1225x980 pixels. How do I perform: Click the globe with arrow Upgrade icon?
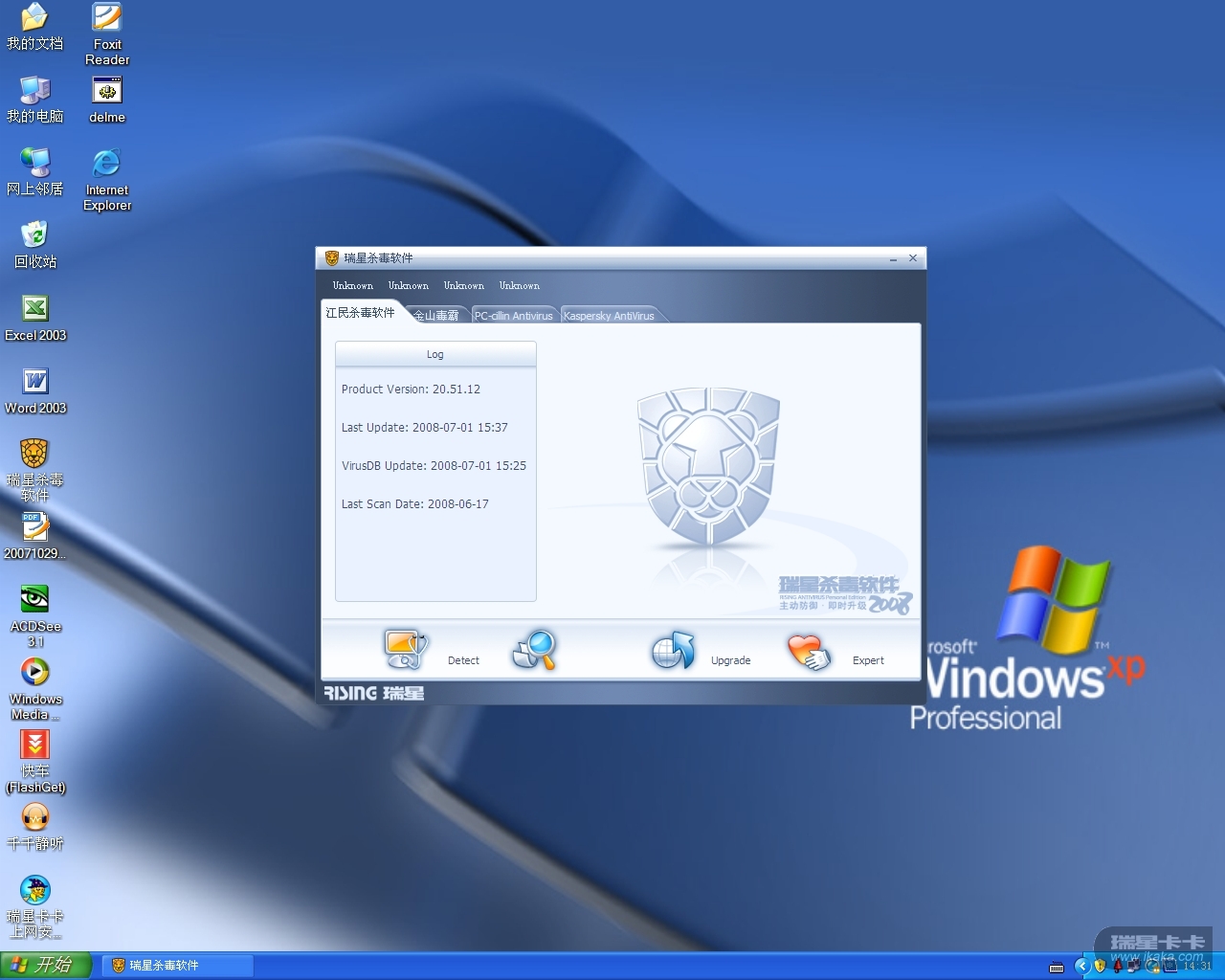[x=674, y=650]
